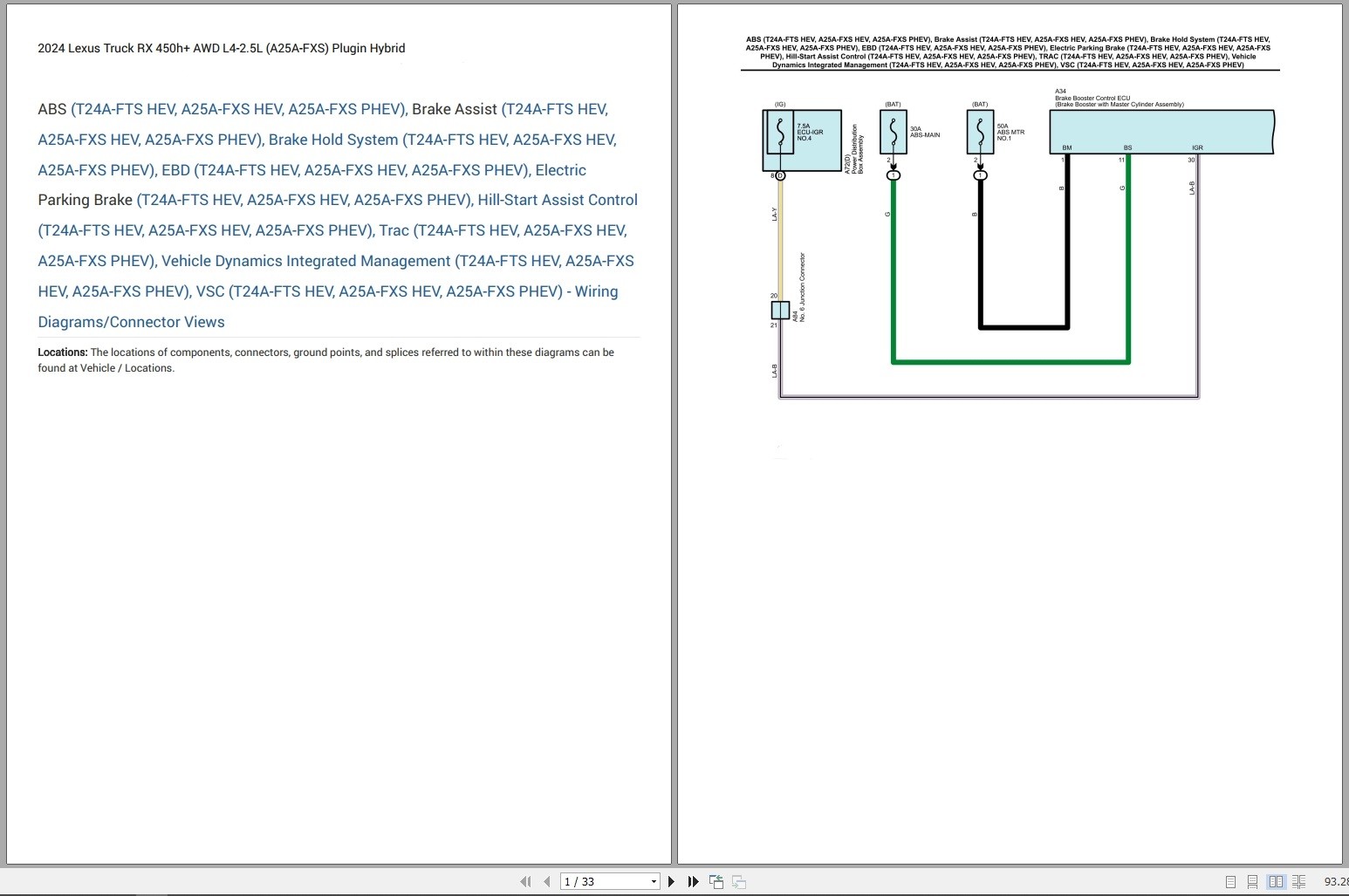Screen dimensions: 1349x896
Task: Click the ABS MTR NO.1 fuse symbol
Action: click(980, 132)
